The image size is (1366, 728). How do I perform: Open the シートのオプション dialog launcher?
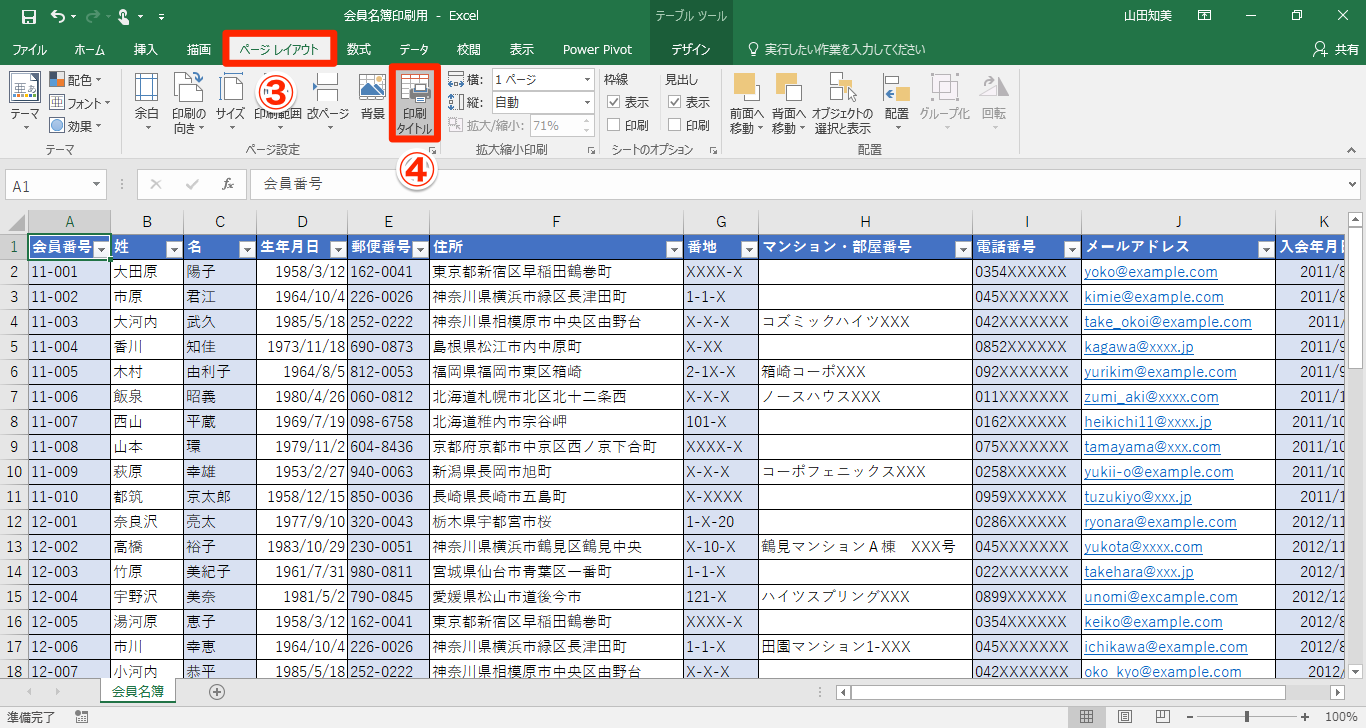(713, 150)
